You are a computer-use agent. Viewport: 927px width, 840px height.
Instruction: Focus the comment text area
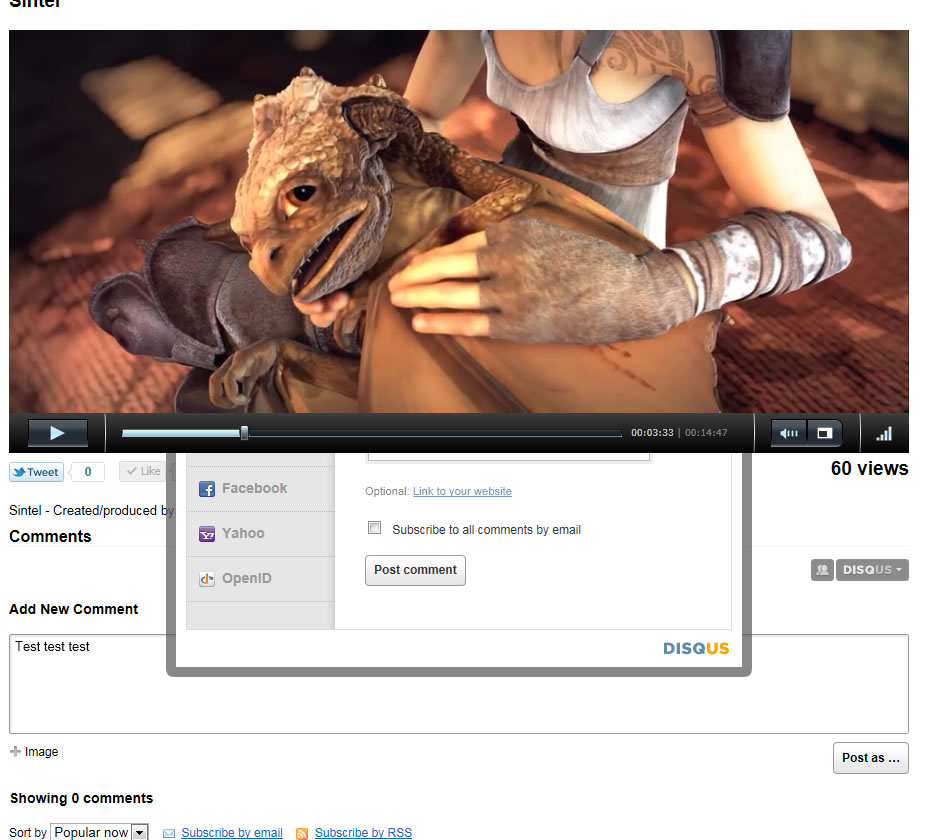point(459,684)
